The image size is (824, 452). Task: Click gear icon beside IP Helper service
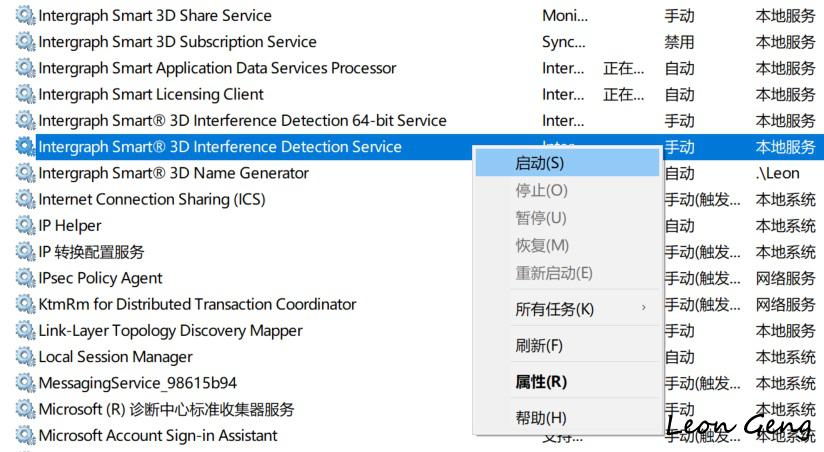pos(25,225)
